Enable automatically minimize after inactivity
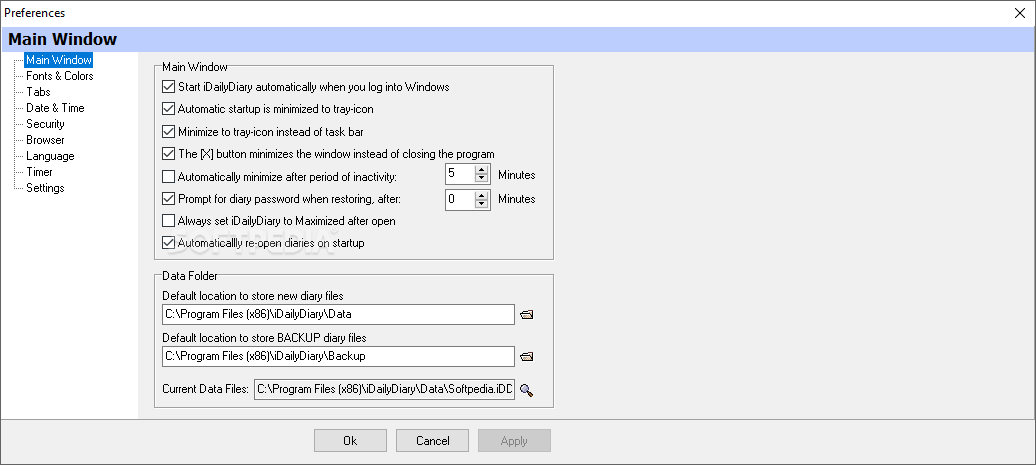 point(168,176)
